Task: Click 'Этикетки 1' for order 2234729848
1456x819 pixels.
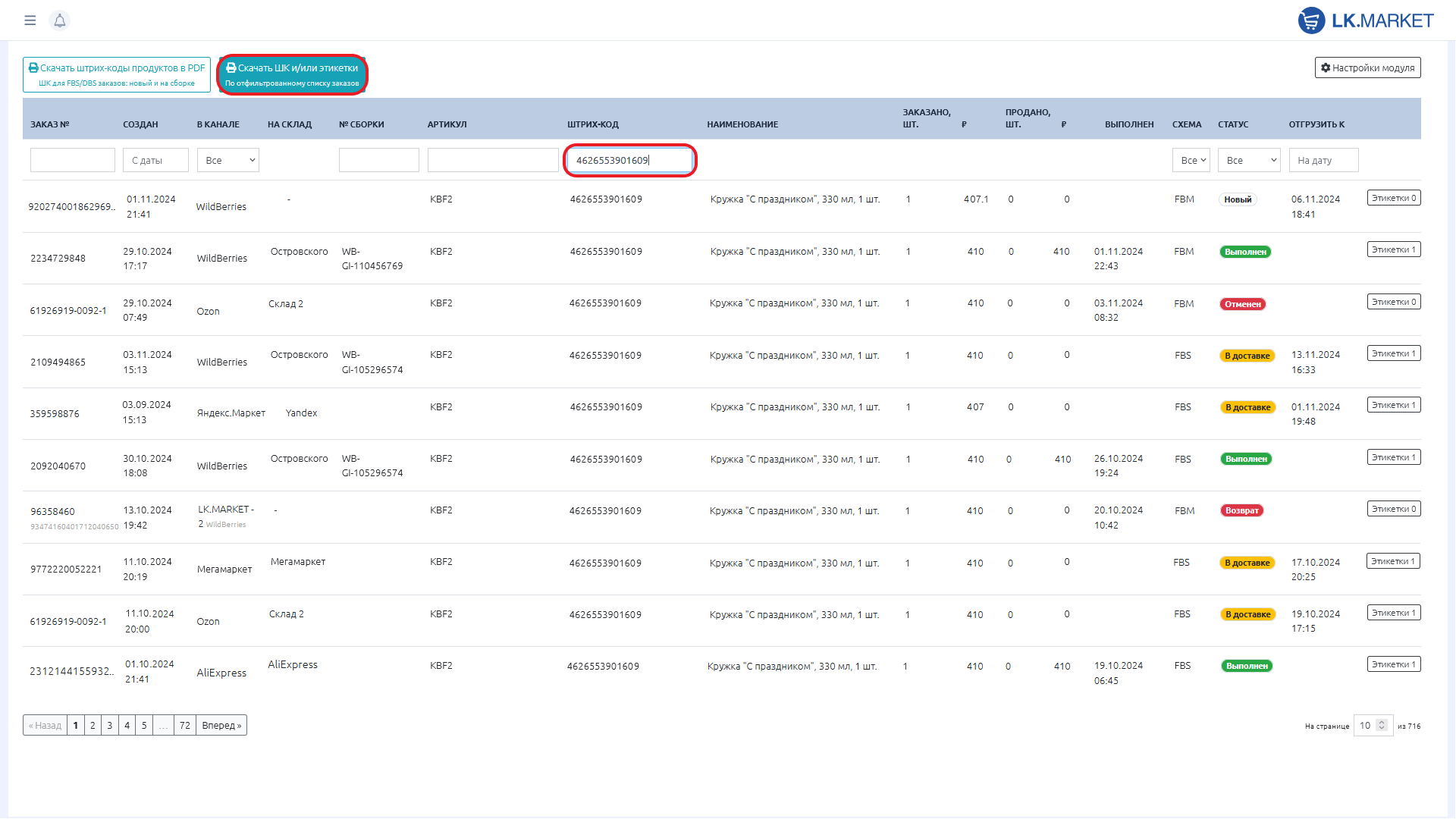Action: tap(1394, 249)
